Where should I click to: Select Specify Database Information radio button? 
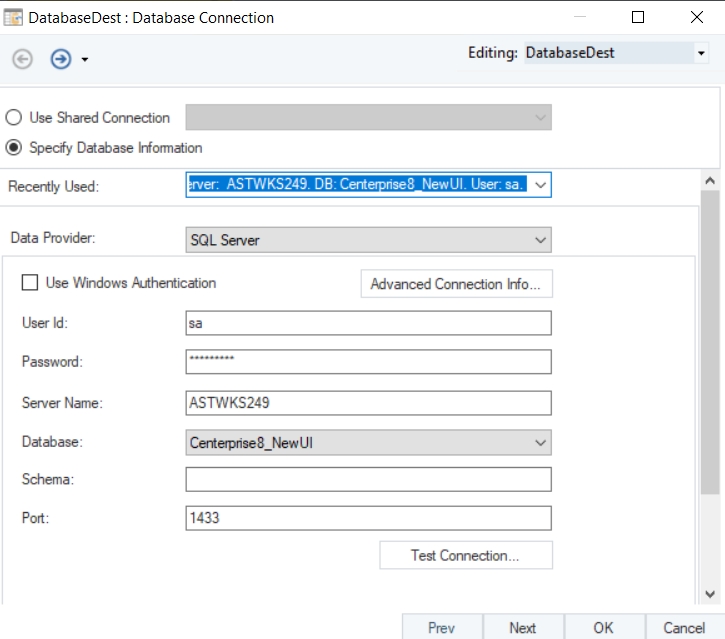(14, 148)
